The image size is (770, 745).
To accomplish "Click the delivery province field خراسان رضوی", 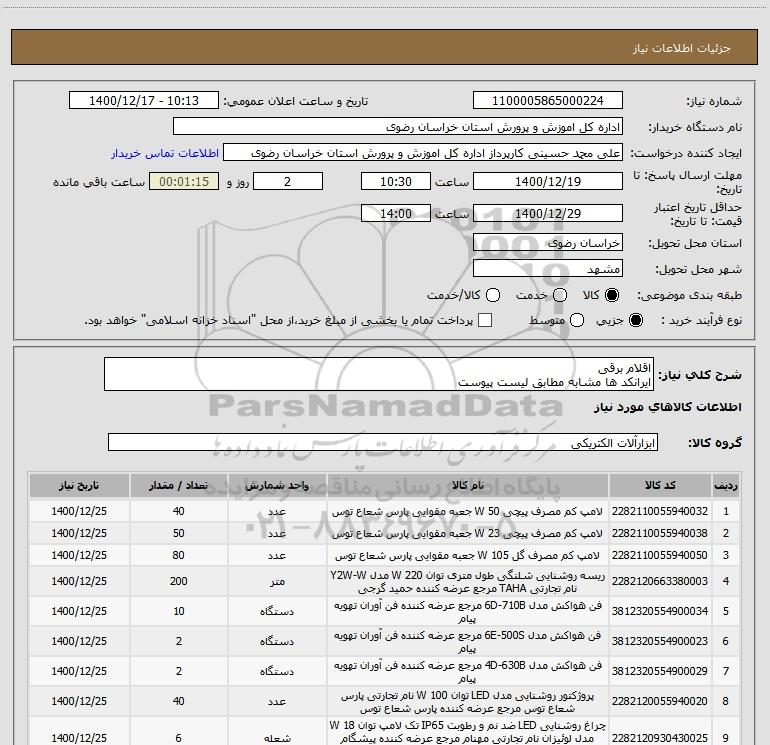I will (x=548, y=243).
